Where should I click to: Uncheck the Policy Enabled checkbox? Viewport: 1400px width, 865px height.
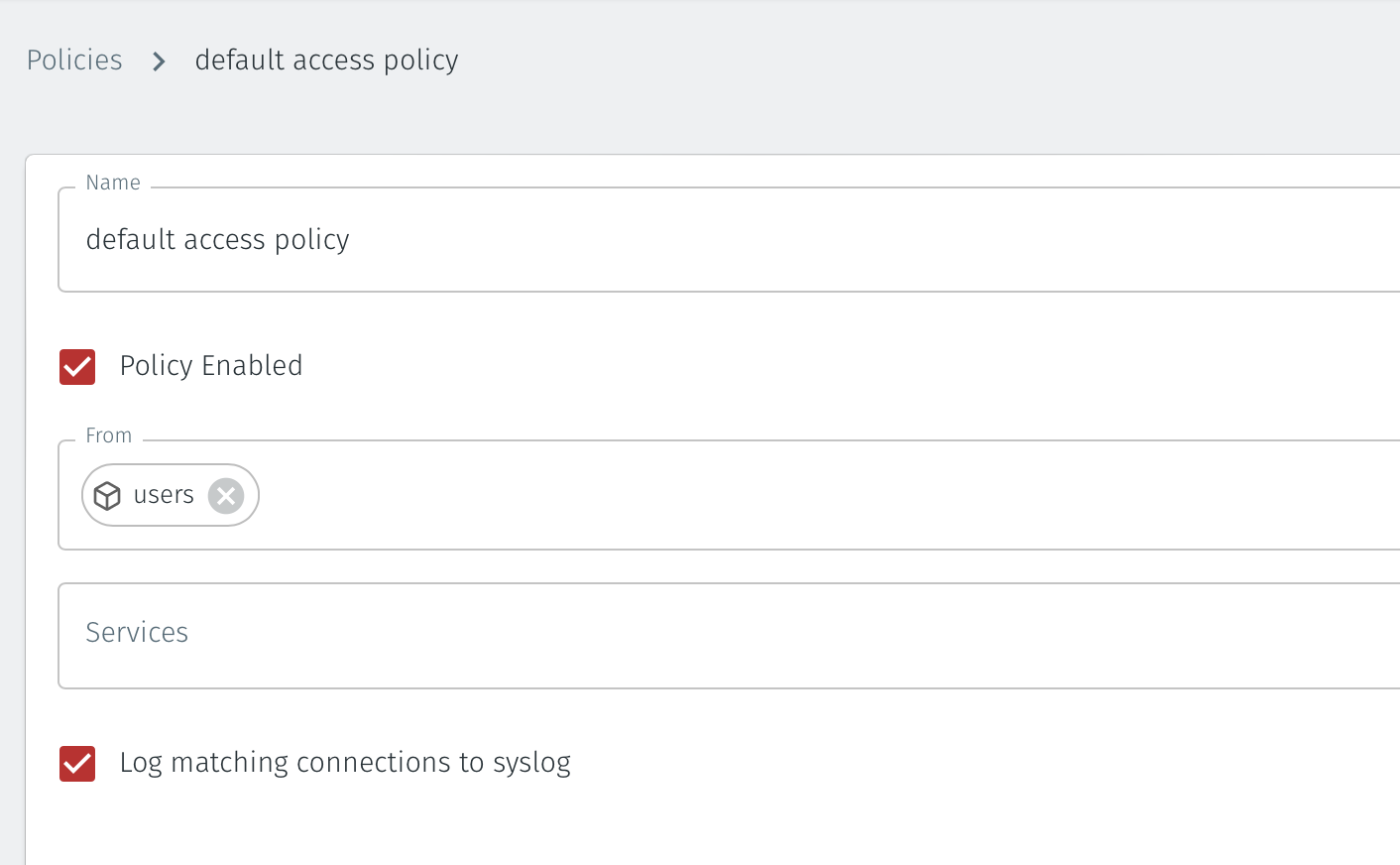point(77,367)
